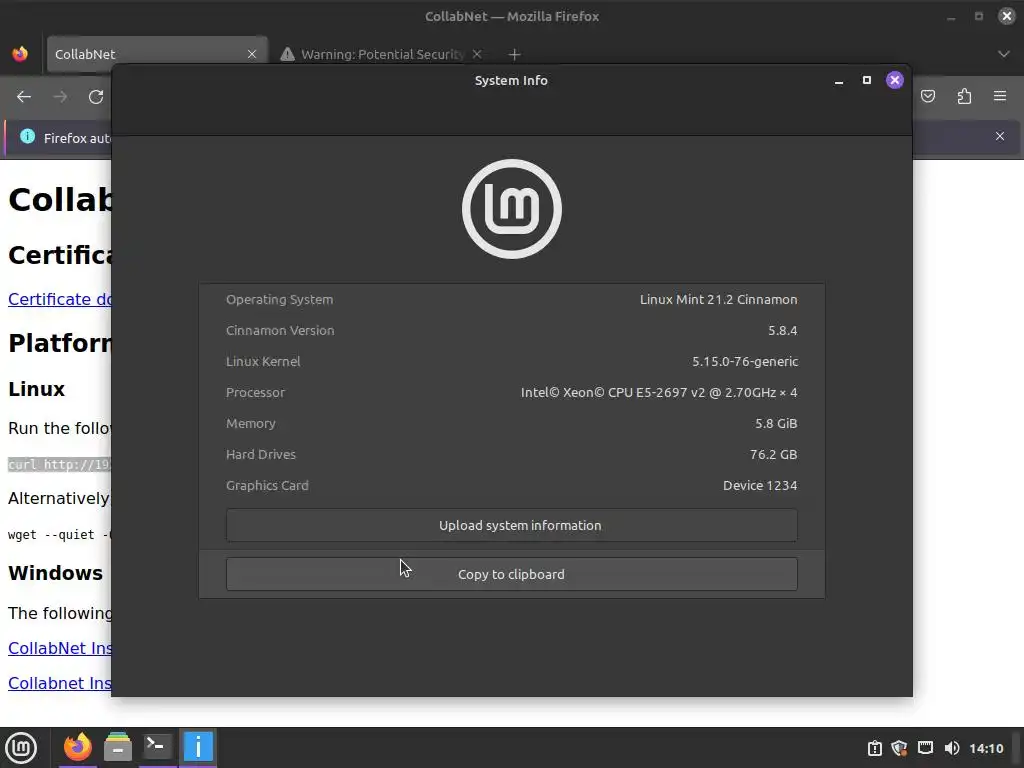1024x768 pixels.
Task: Dismiss the Firefox notification bar
Action: [1000, 136]
